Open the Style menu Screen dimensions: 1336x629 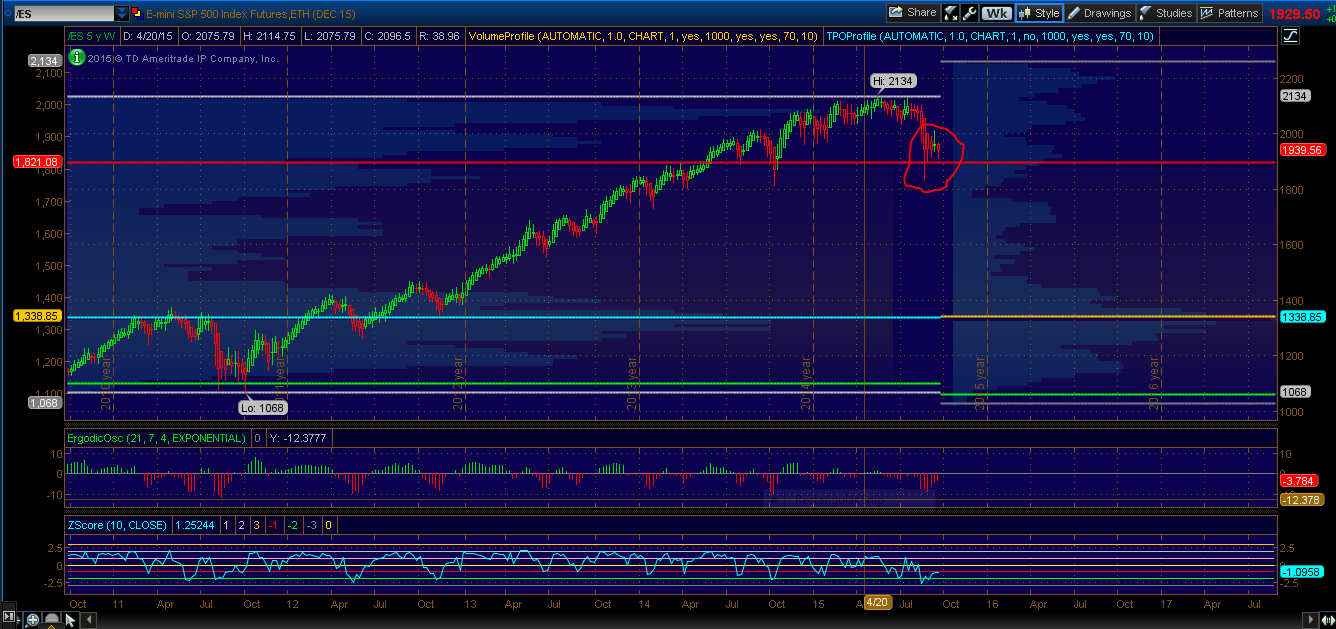click(1039, 13)
